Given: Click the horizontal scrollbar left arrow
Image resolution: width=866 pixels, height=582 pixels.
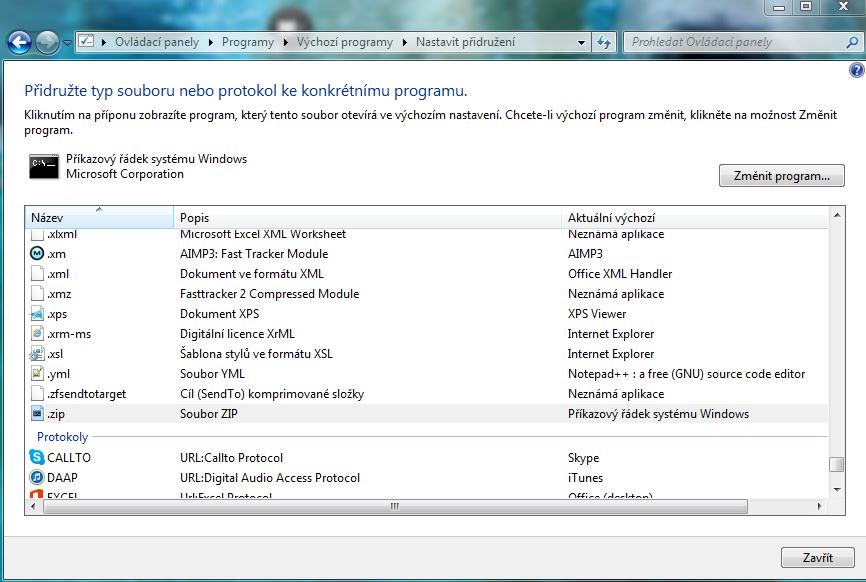Looking at the screenshot, I should [x=34, y=506].
